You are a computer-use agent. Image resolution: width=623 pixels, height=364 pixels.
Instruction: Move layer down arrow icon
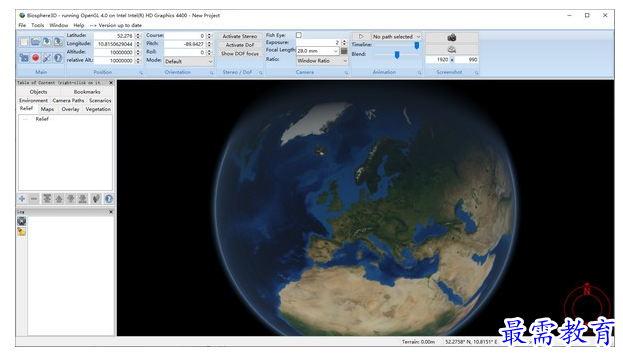(x=71, y=198)
